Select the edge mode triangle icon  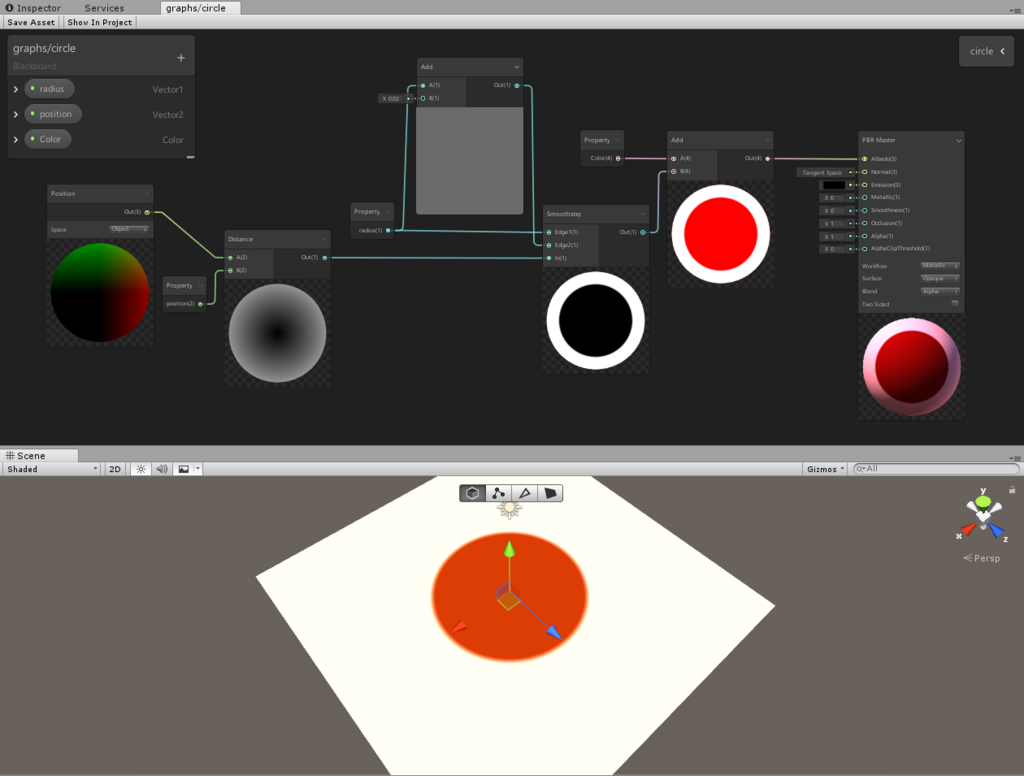click(x=524, y=493)
